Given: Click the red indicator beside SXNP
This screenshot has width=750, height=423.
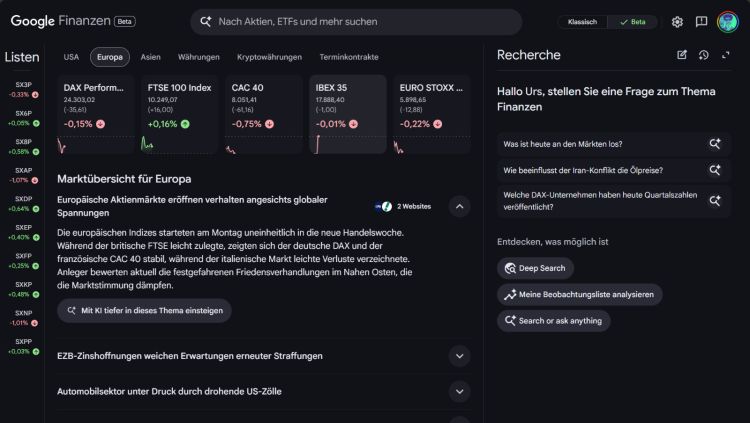Looking at the screenshot, I should (x=34, y=323).
